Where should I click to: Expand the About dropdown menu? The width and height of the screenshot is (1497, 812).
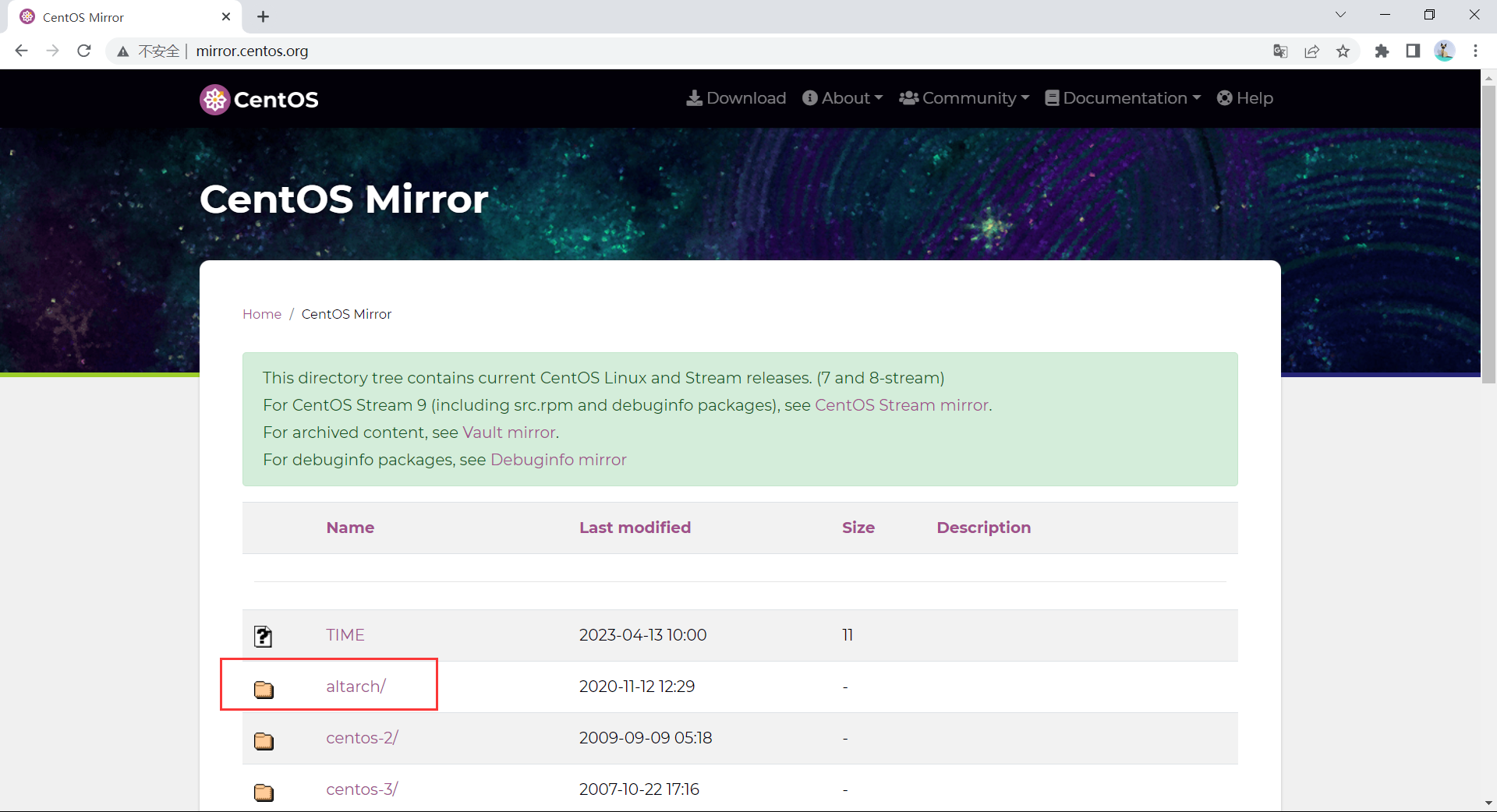pos(842,98)
